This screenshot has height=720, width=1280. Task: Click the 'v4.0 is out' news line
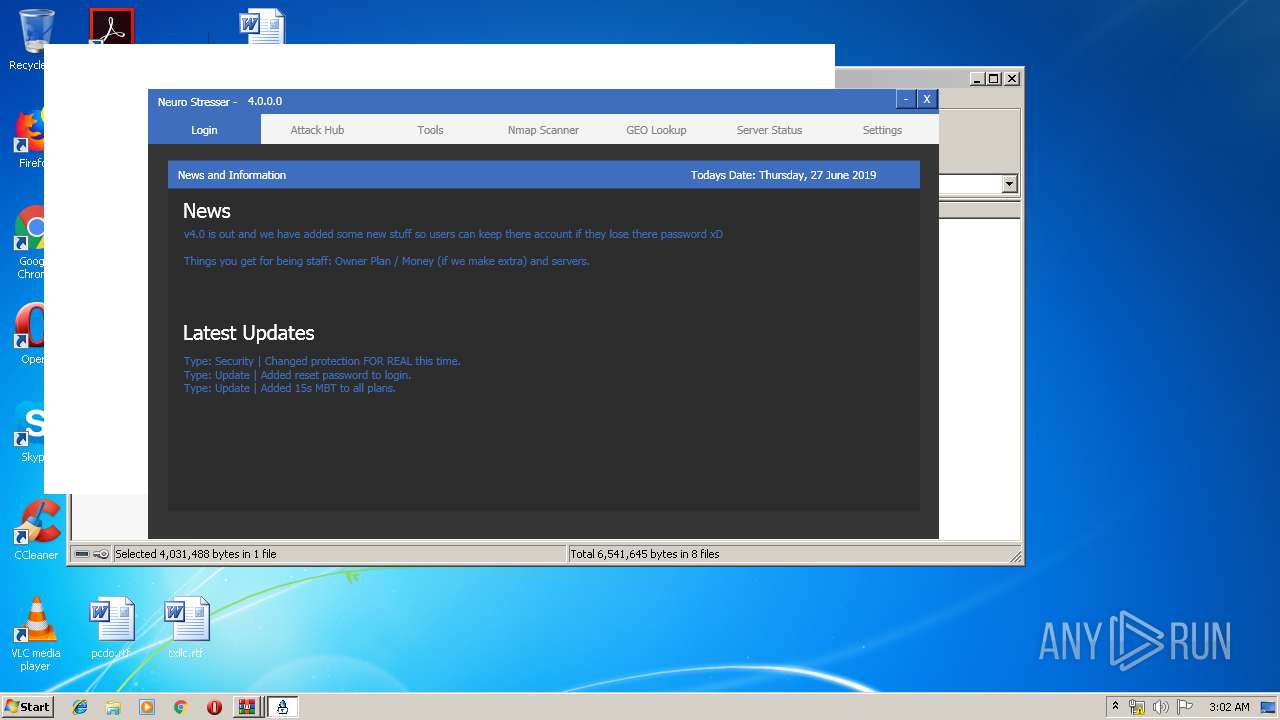[453, 234]
